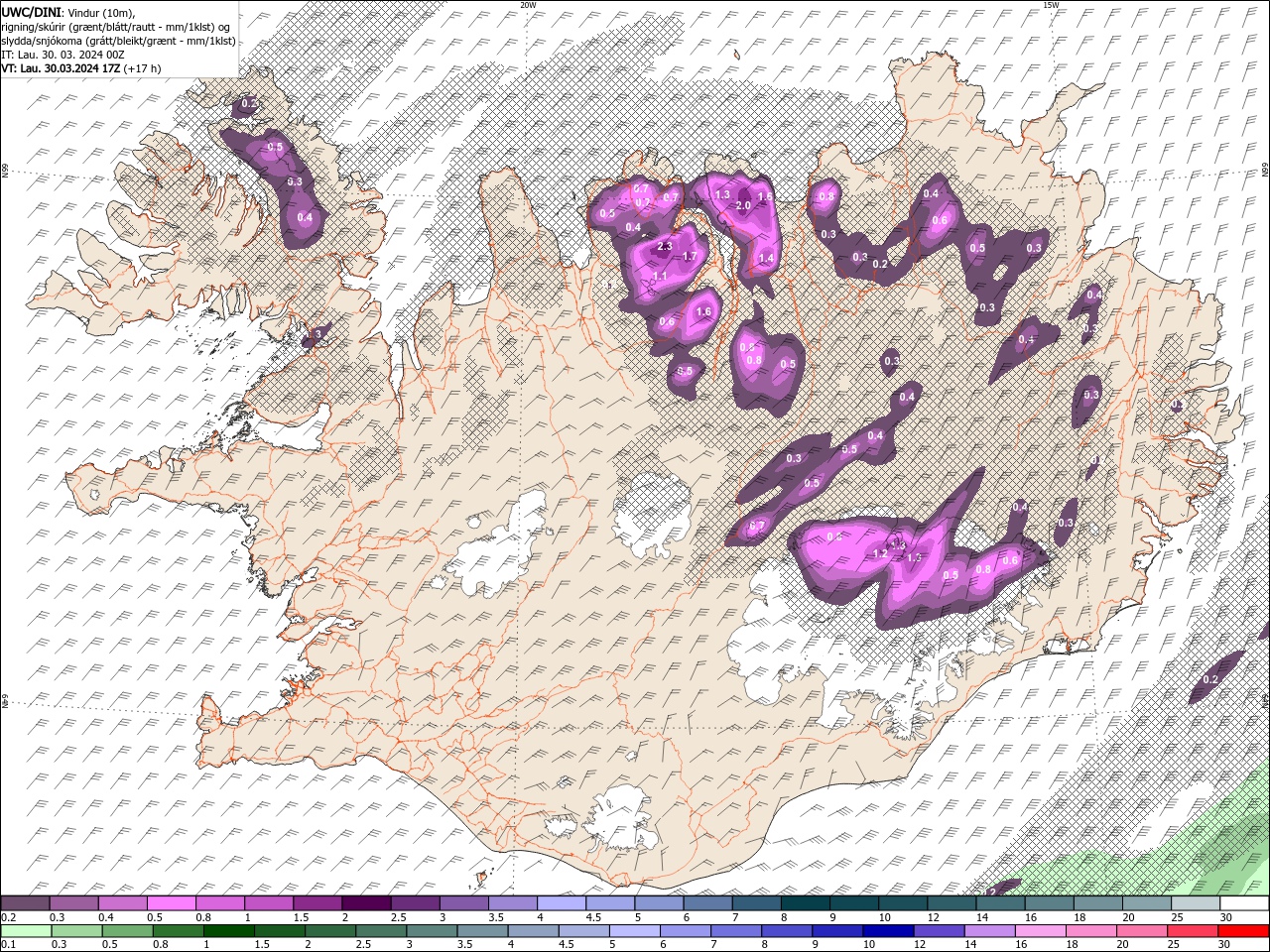Screen dimensions: 1270x952
Task: Click the 'VT: Lau. 30.03.2024 17Z' valid time
Action: (x=62, y=68)
